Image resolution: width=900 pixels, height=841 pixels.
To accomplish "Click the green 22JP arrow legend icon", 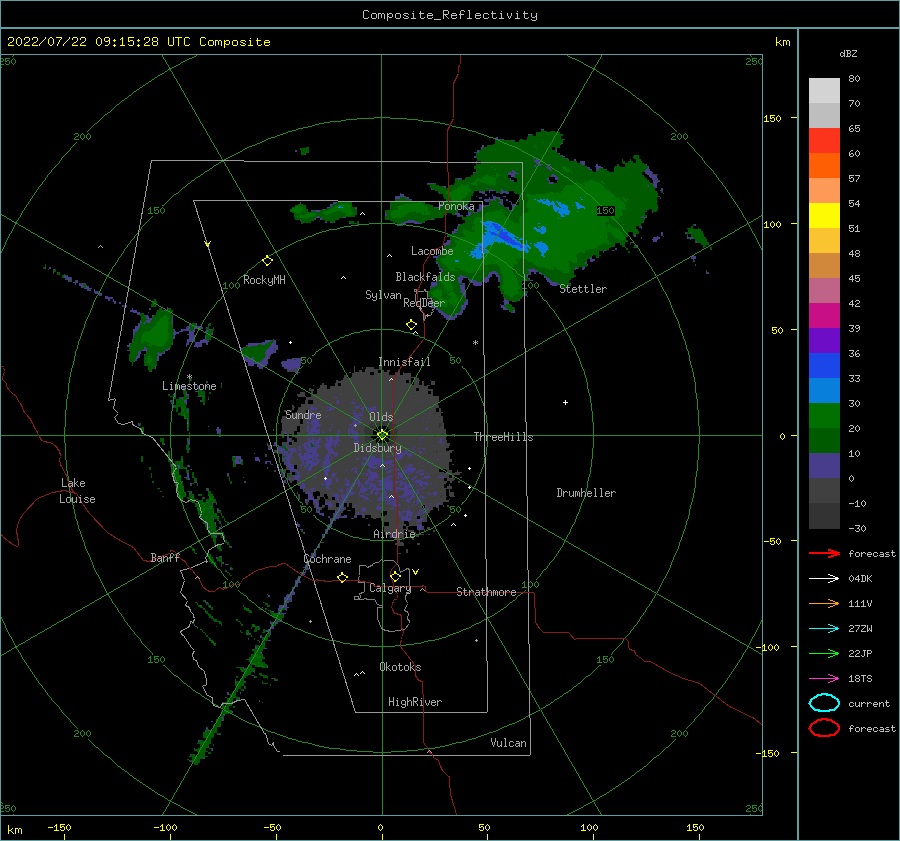I will click(x=824, y=653).
